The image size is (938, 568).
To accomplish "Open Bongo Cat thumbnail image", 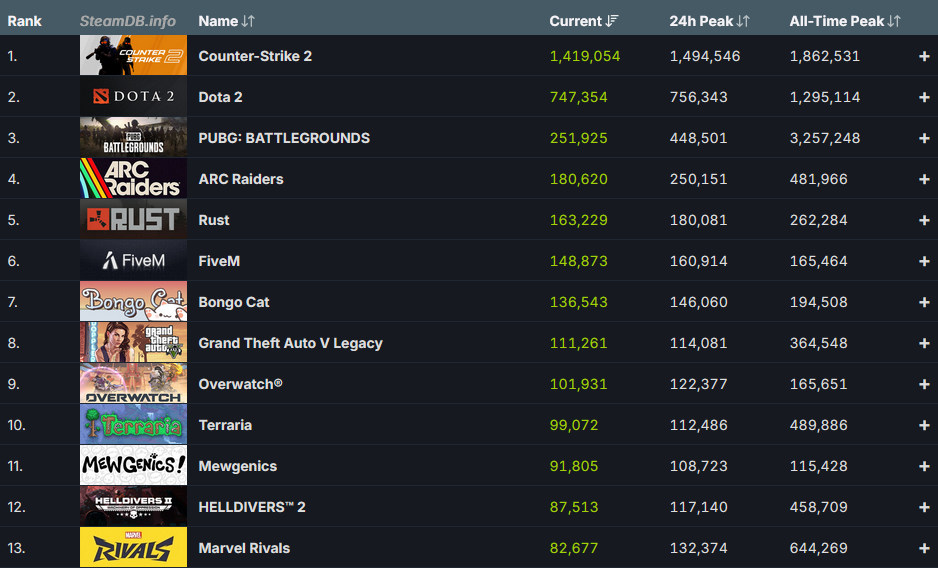I will point(133,301).
